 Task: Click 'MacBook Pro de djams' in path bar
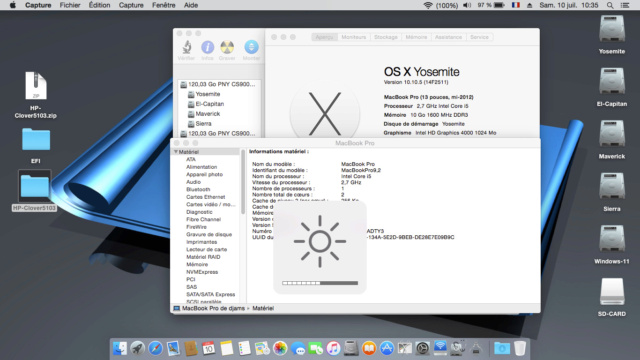click(x=213, y=308)
